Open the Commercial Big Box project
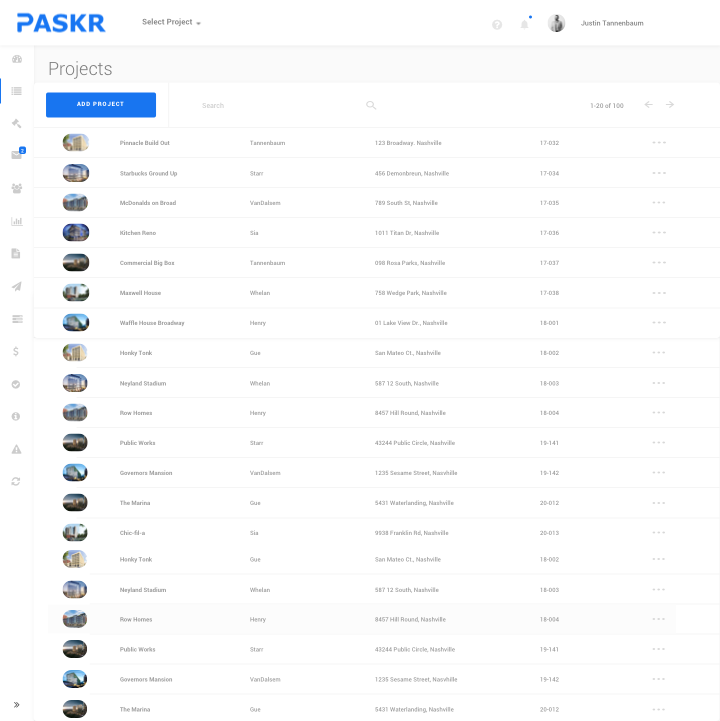This screenshot has height=721, width=720. [147, 263]
